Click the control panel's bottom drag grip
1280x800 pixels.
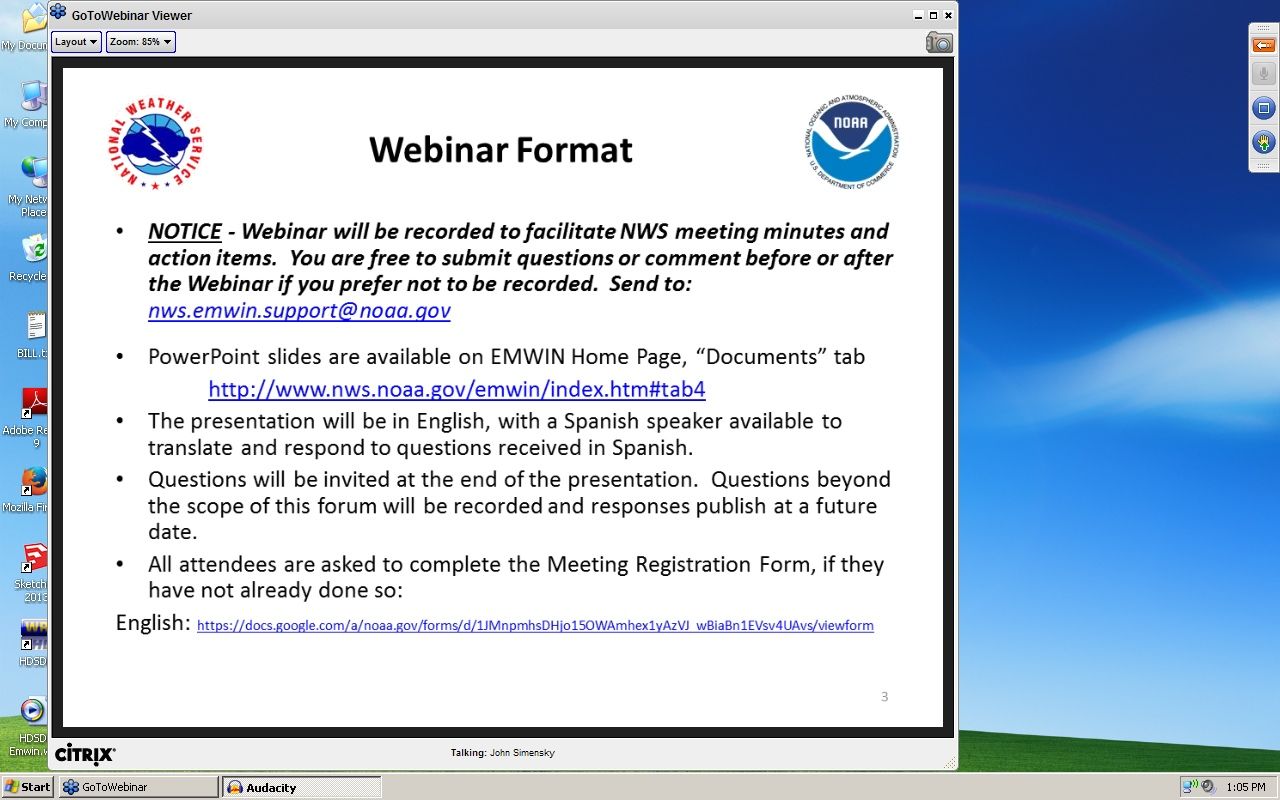(x=1263, y=165)
